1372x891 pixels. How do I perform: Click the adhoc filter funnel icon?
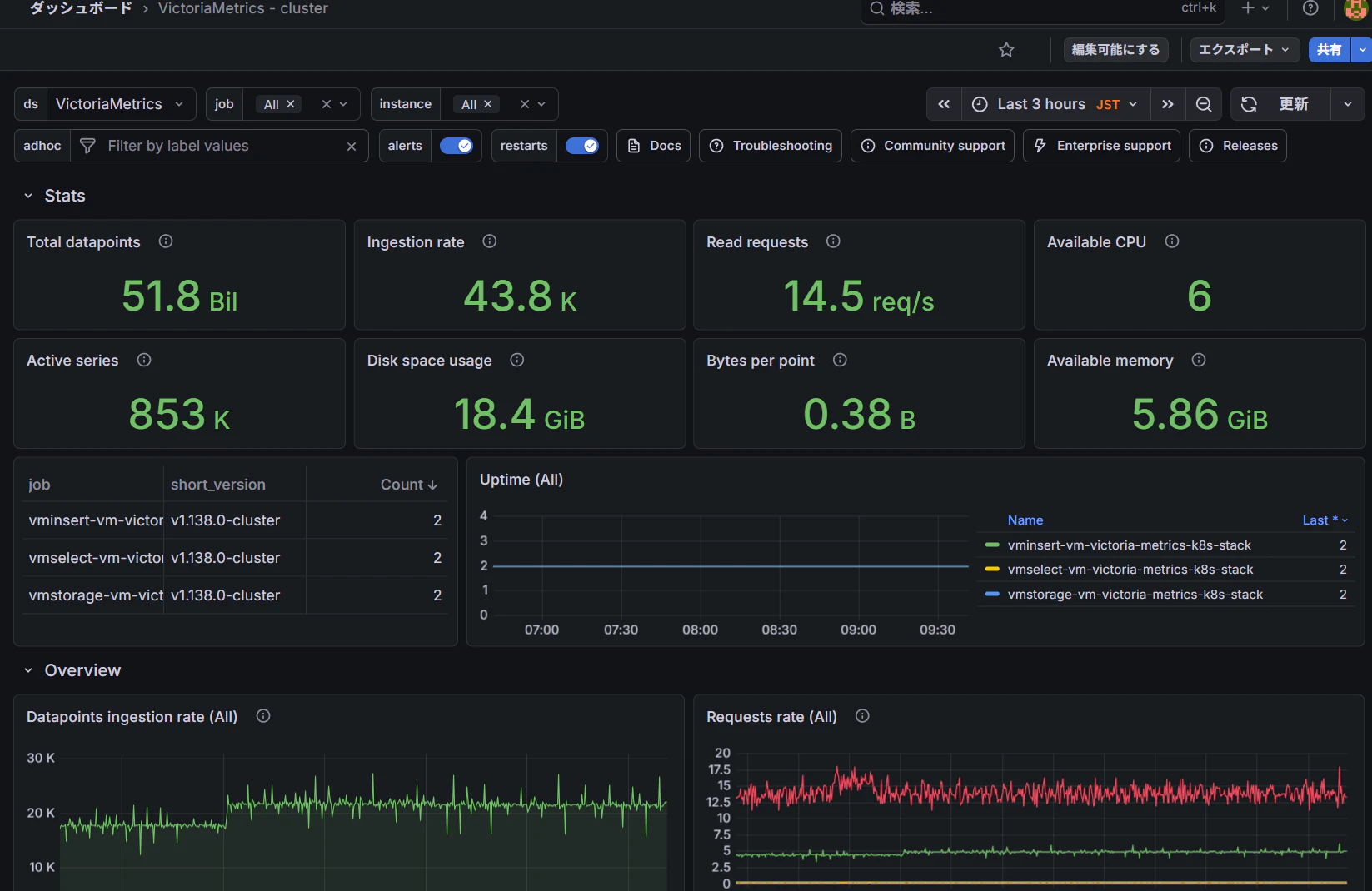[87, 146]
